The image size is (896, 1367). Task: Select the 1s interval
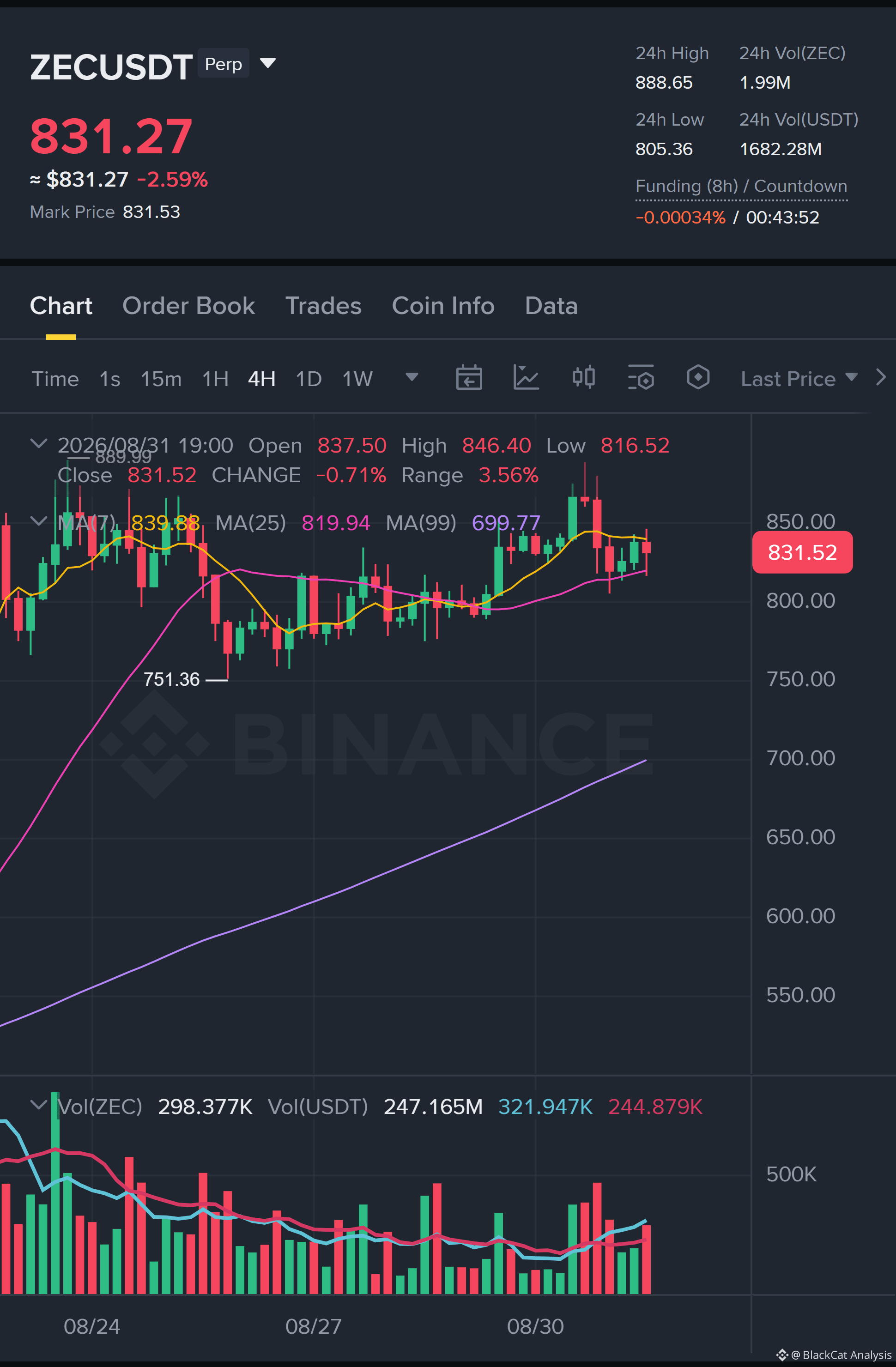110,379
